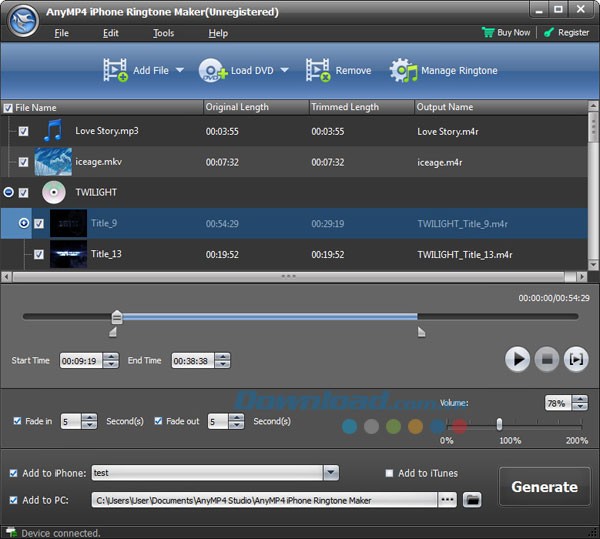Open output folder via folder icon
Screen dimensions: 600x539
[473, 498]
